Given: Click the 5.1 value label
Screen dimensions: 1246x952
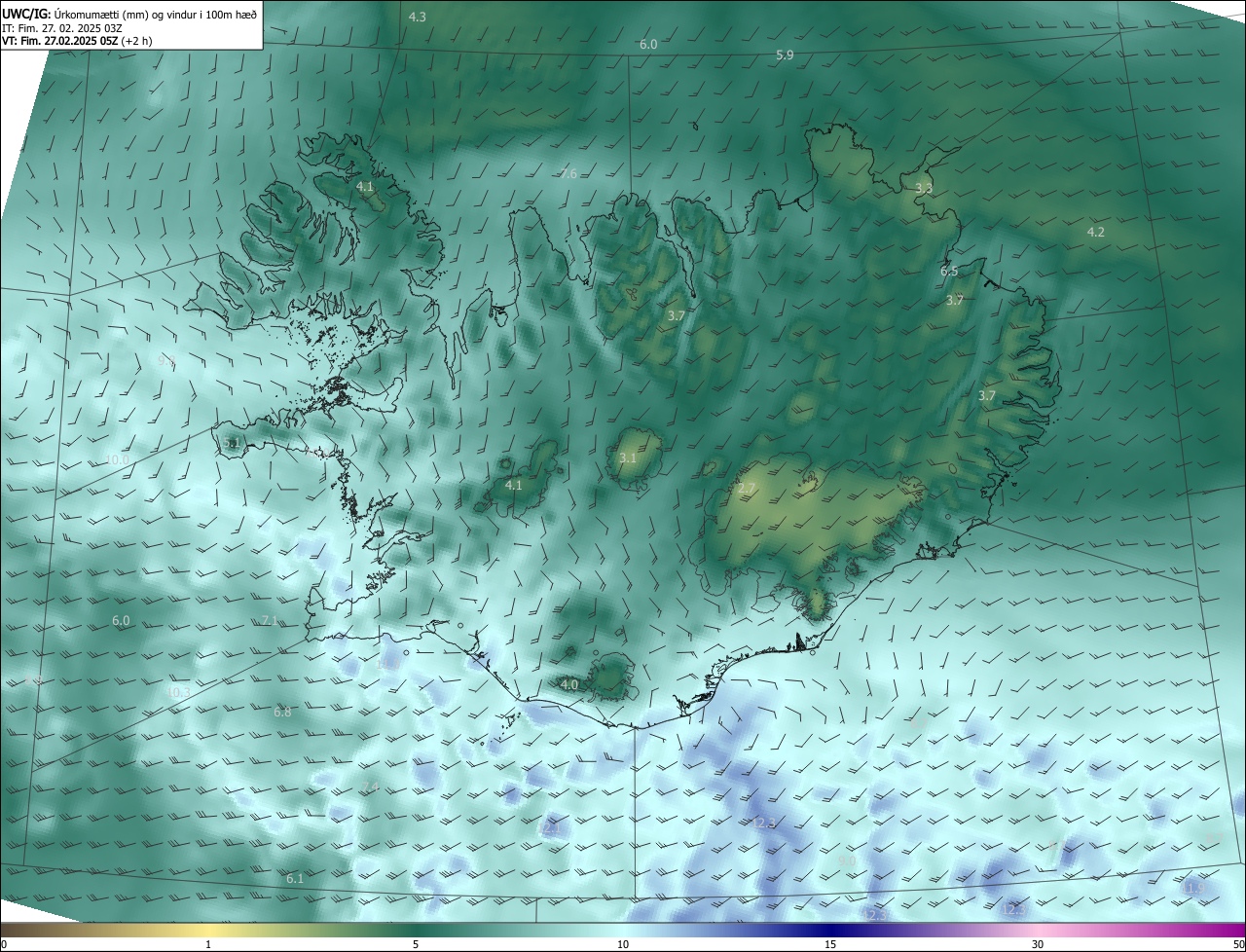Looking at the screenshot, I should pyautogui.click(x=232, y=443).
